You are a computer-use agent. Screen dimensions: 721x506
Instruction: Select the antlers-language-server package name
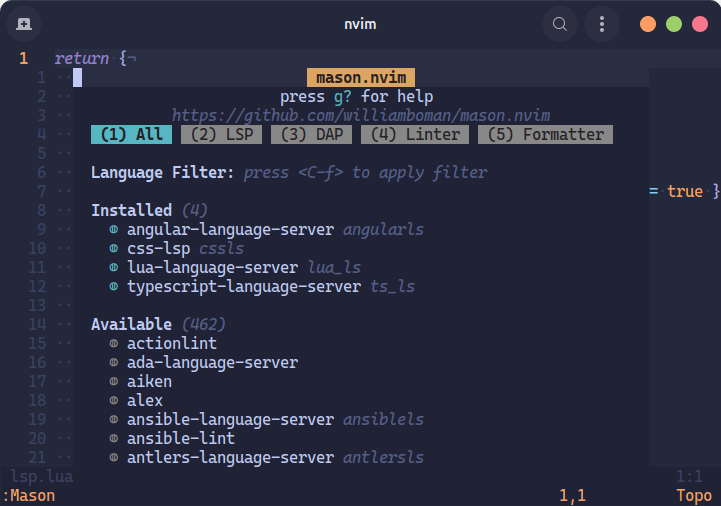point(230,458)
